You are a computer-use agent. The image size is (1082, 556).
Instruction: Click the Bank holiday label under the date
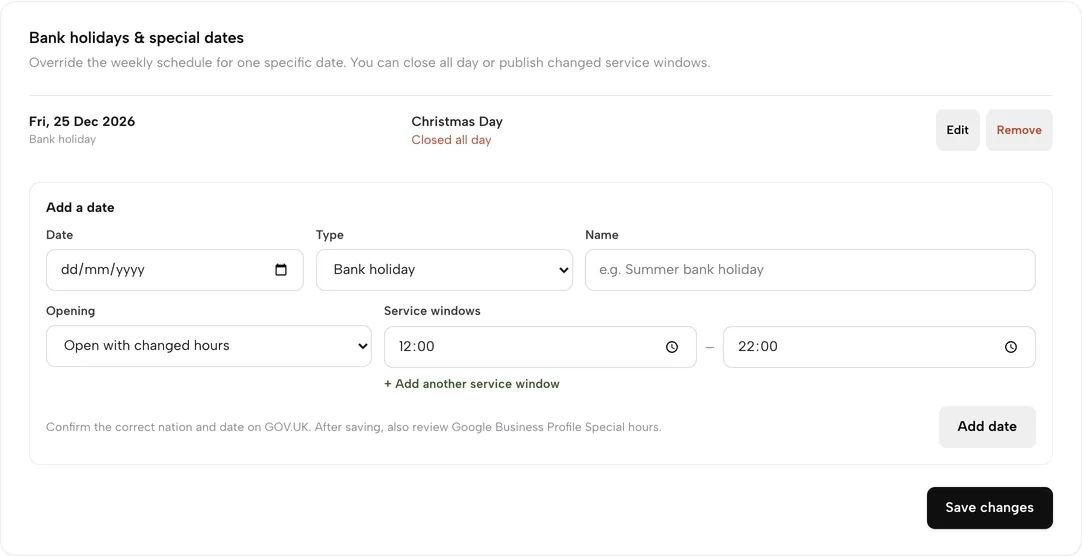[x=62, y=139]
